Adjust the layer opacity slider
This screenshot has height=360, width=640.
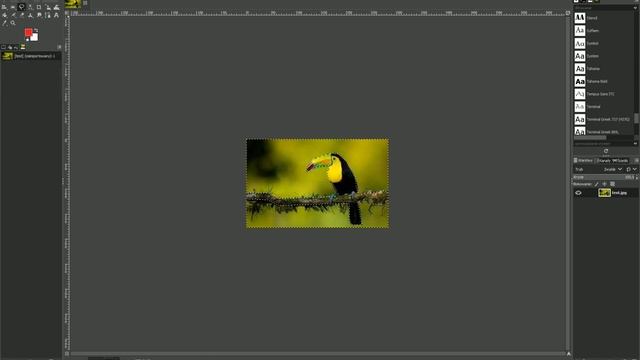point(603,177)
